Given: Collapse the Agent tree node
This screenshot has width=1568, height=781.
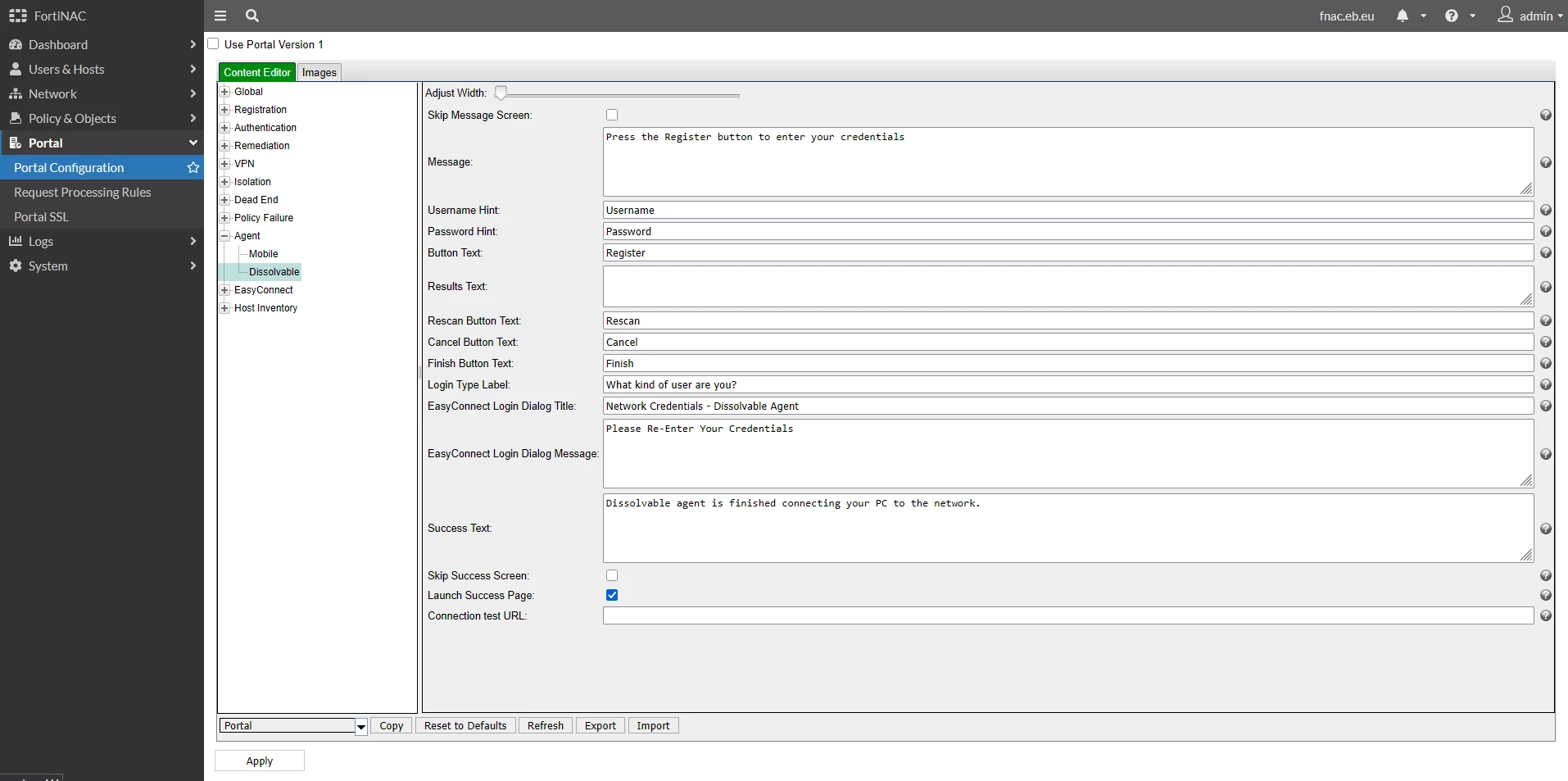Looking at the screenshot, I should pyautogui.click(x=224, y=236).
